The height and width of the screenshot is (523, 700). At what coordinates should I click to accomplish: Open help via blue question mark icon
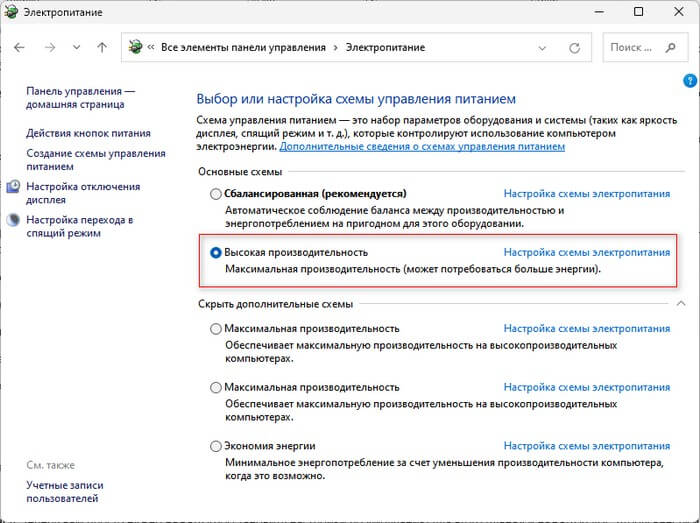[x=690, y=81]
